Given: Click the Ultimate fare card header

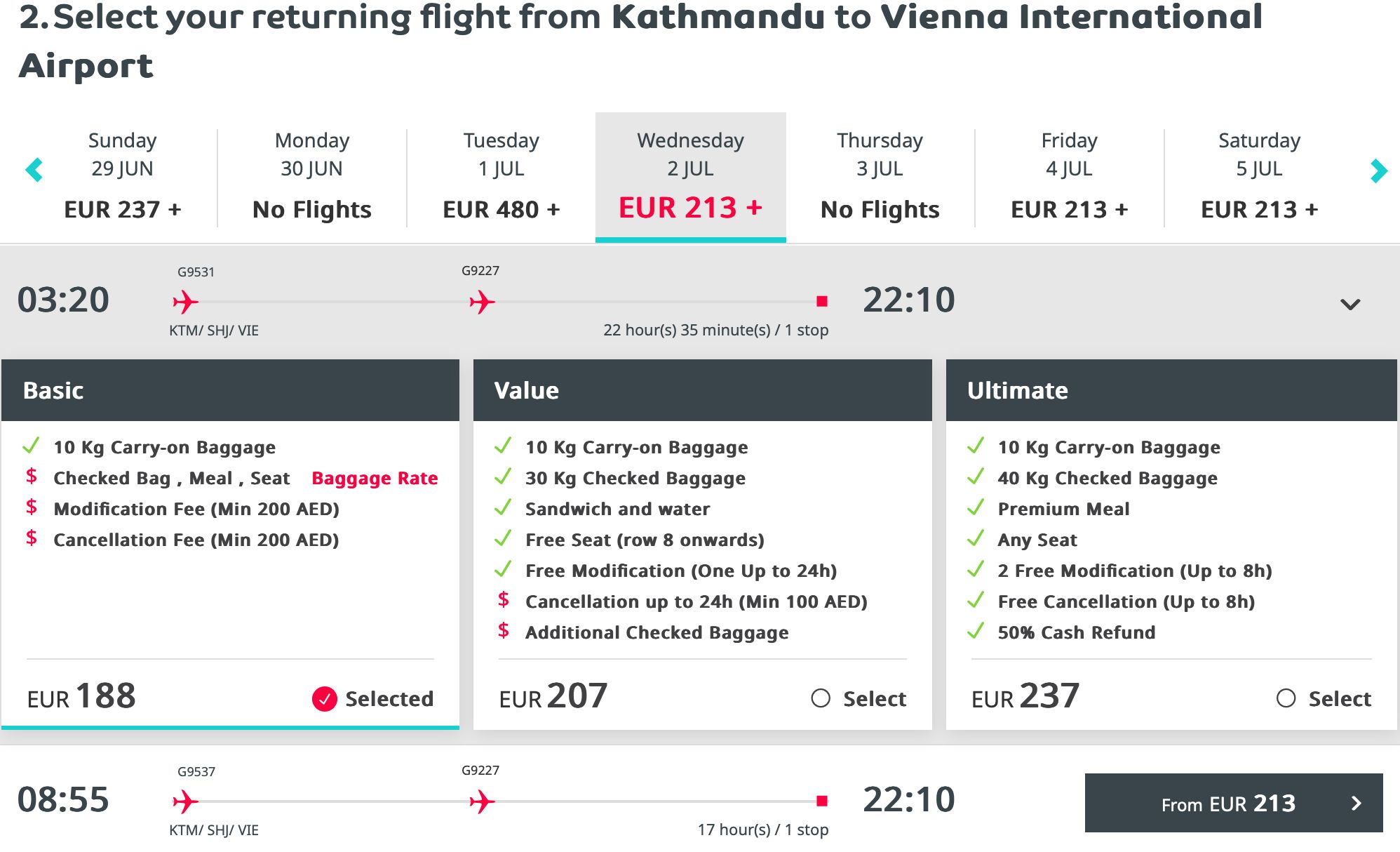Looking at the screenshot, I should (x=1171, y=390).
